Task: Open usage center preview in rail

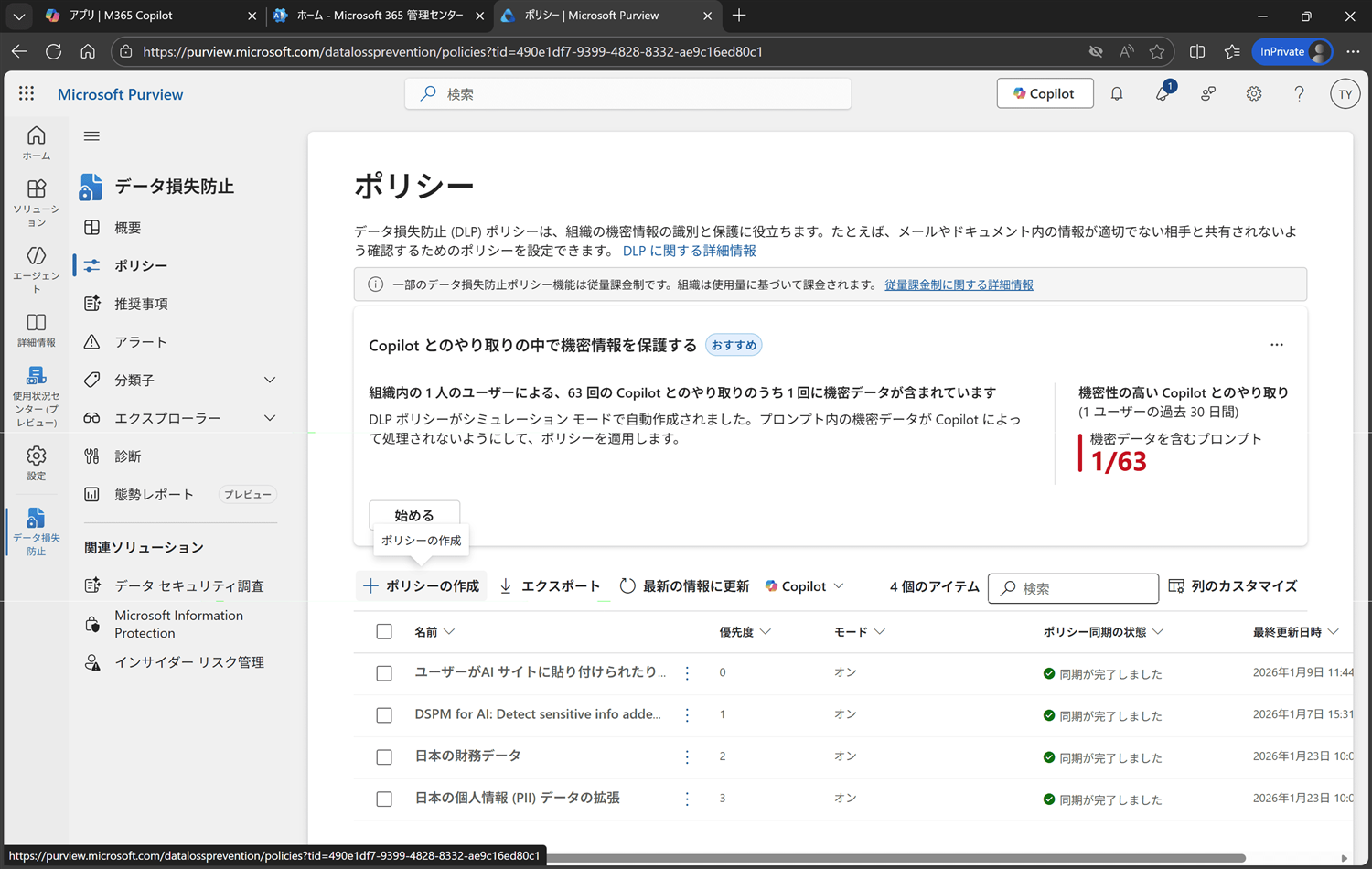Action: [x=36, y=397]
